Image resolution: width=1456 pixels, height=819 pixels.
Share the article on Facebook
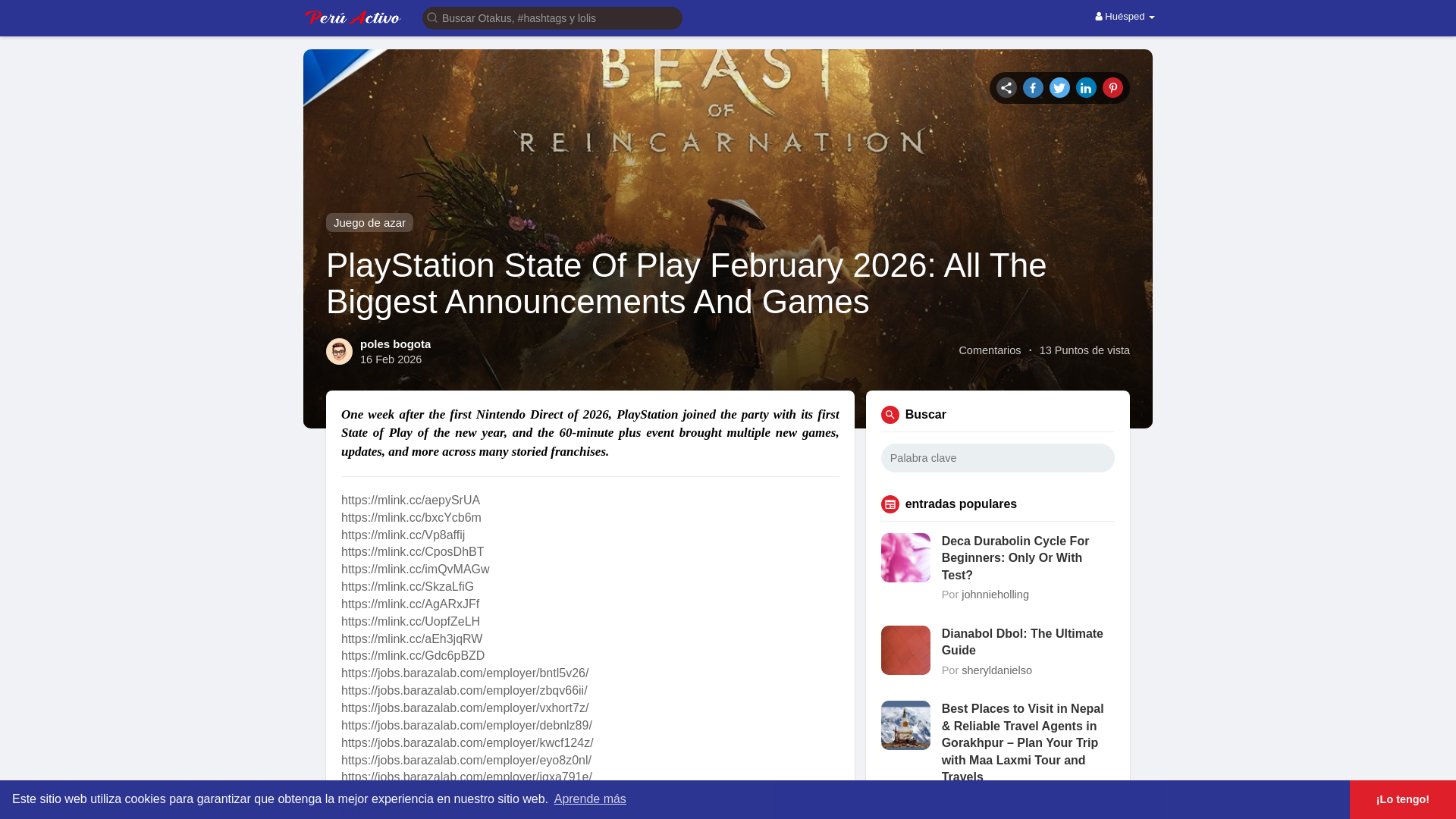point(1033,88)
